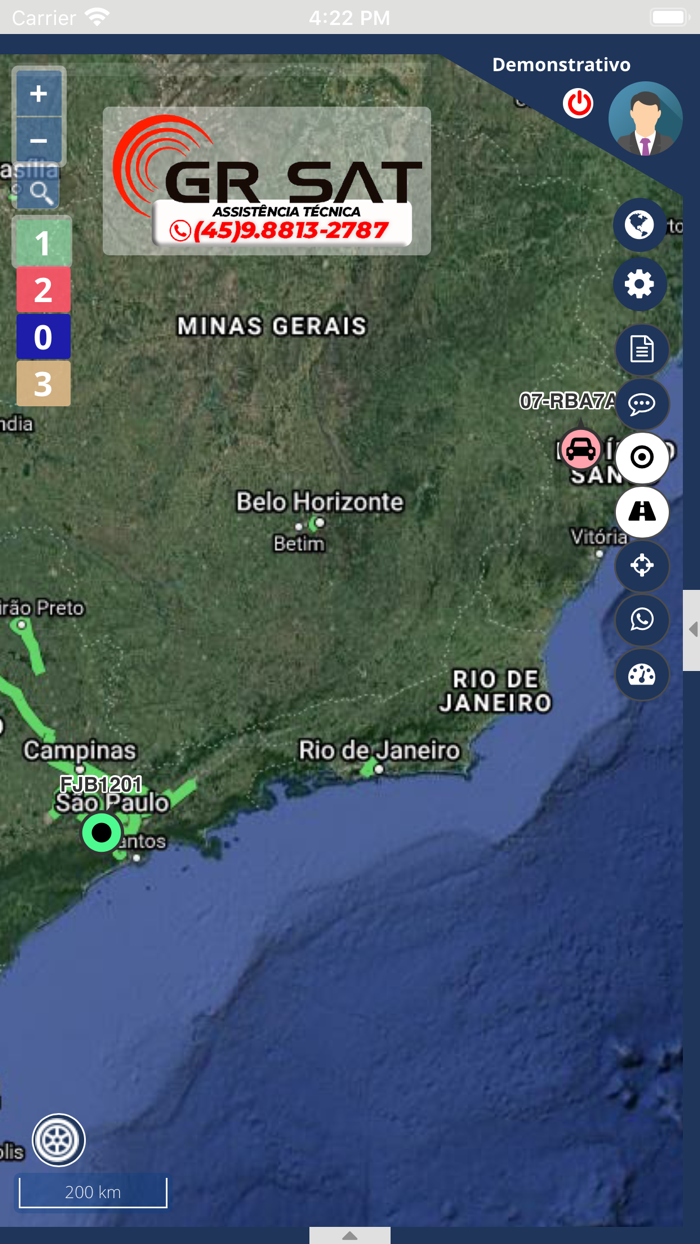This screenshot has width=700, height=1244.
Task: Open the globe map type button
Action: (x=640, y=224)
